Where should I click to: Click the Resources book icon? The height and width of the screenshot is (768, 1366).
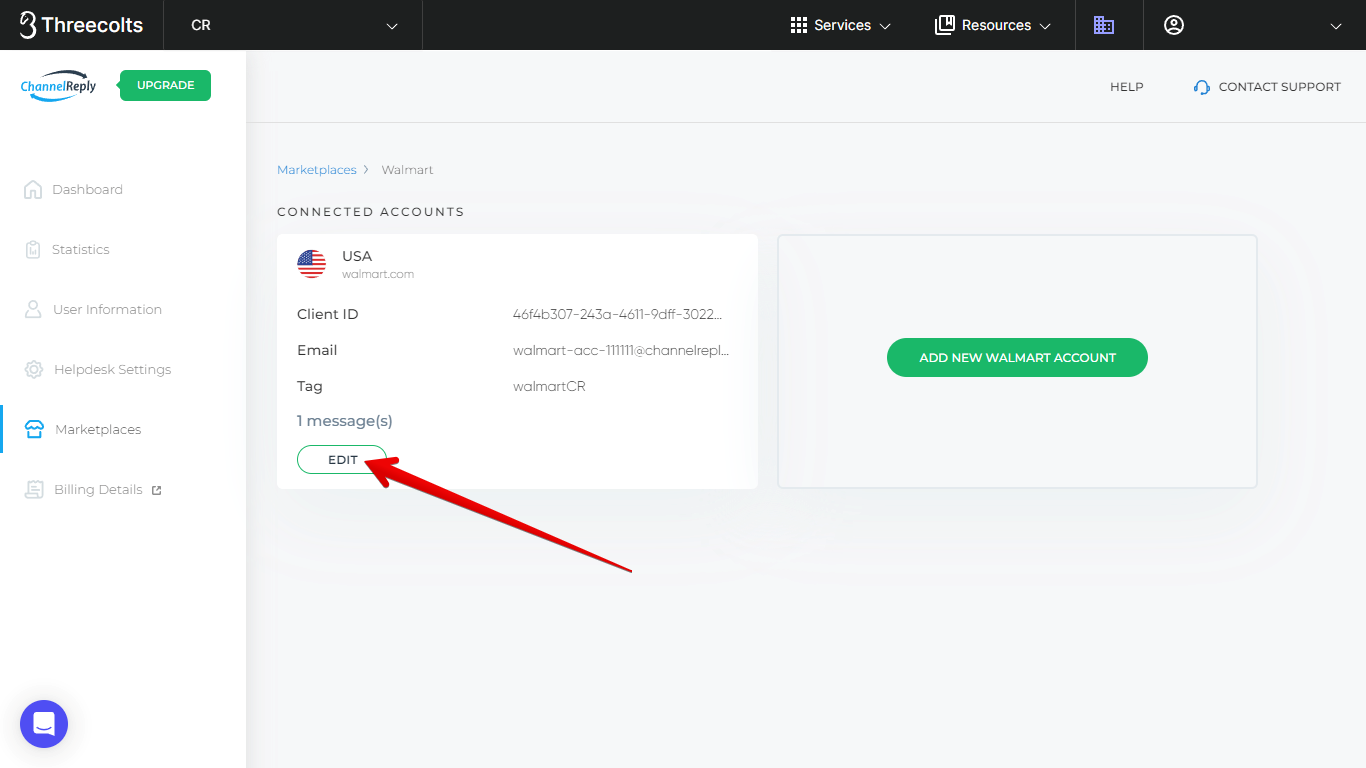click(x=944, y=25)
